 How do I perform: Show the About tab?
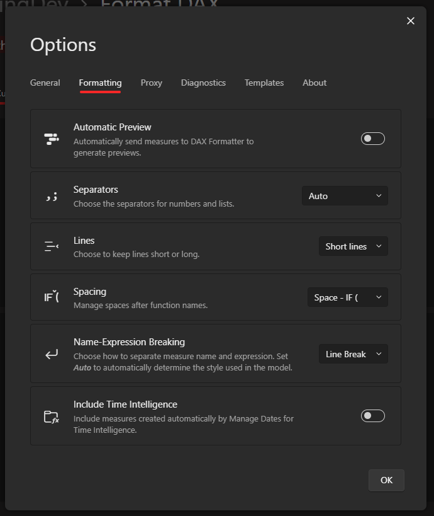(315, 83)
